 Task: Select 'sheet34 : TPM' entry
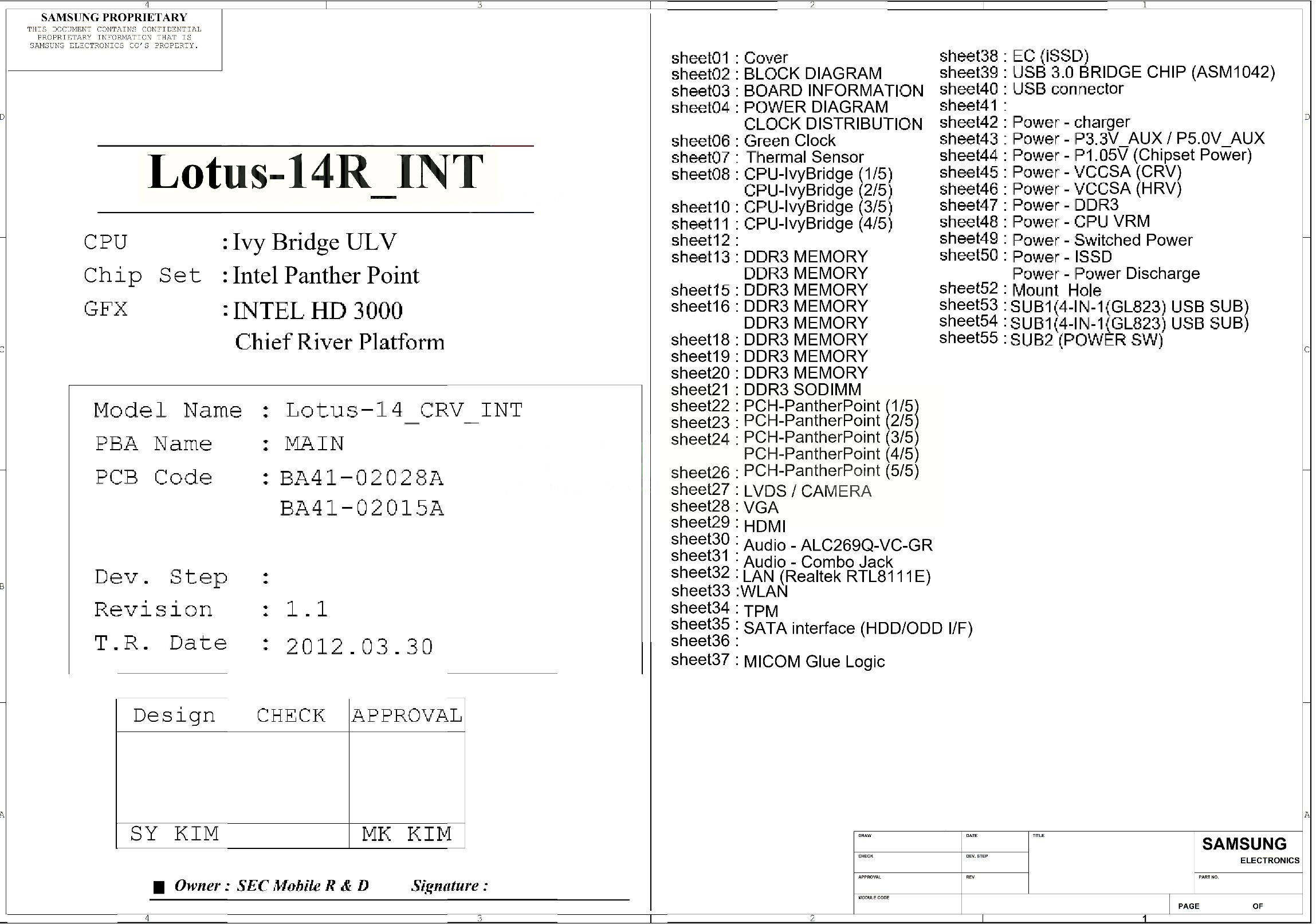pyautogui.click(x=725, y=610)
